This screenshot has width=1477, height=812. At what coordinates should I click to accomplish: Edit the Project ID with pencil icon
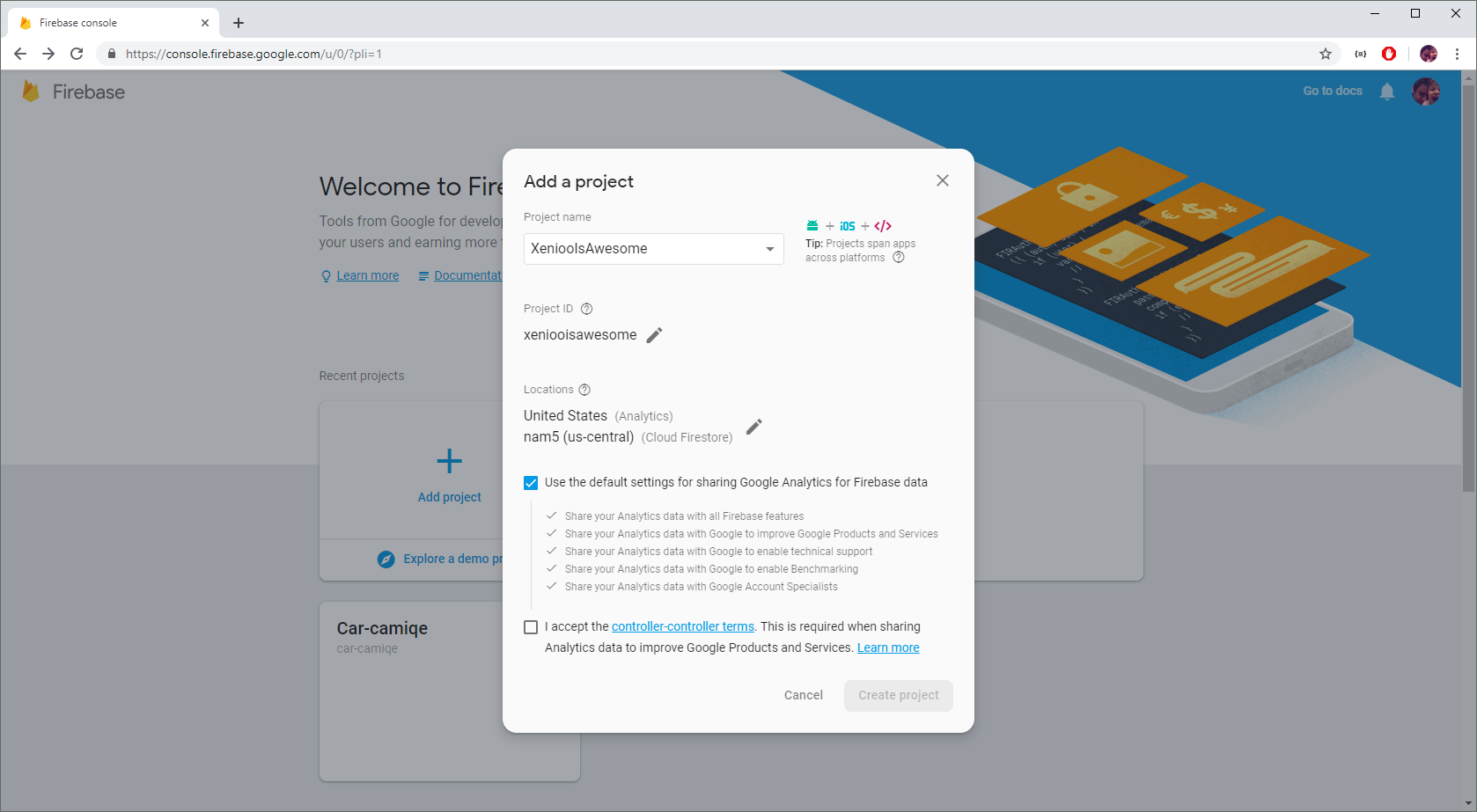(654, 335)
